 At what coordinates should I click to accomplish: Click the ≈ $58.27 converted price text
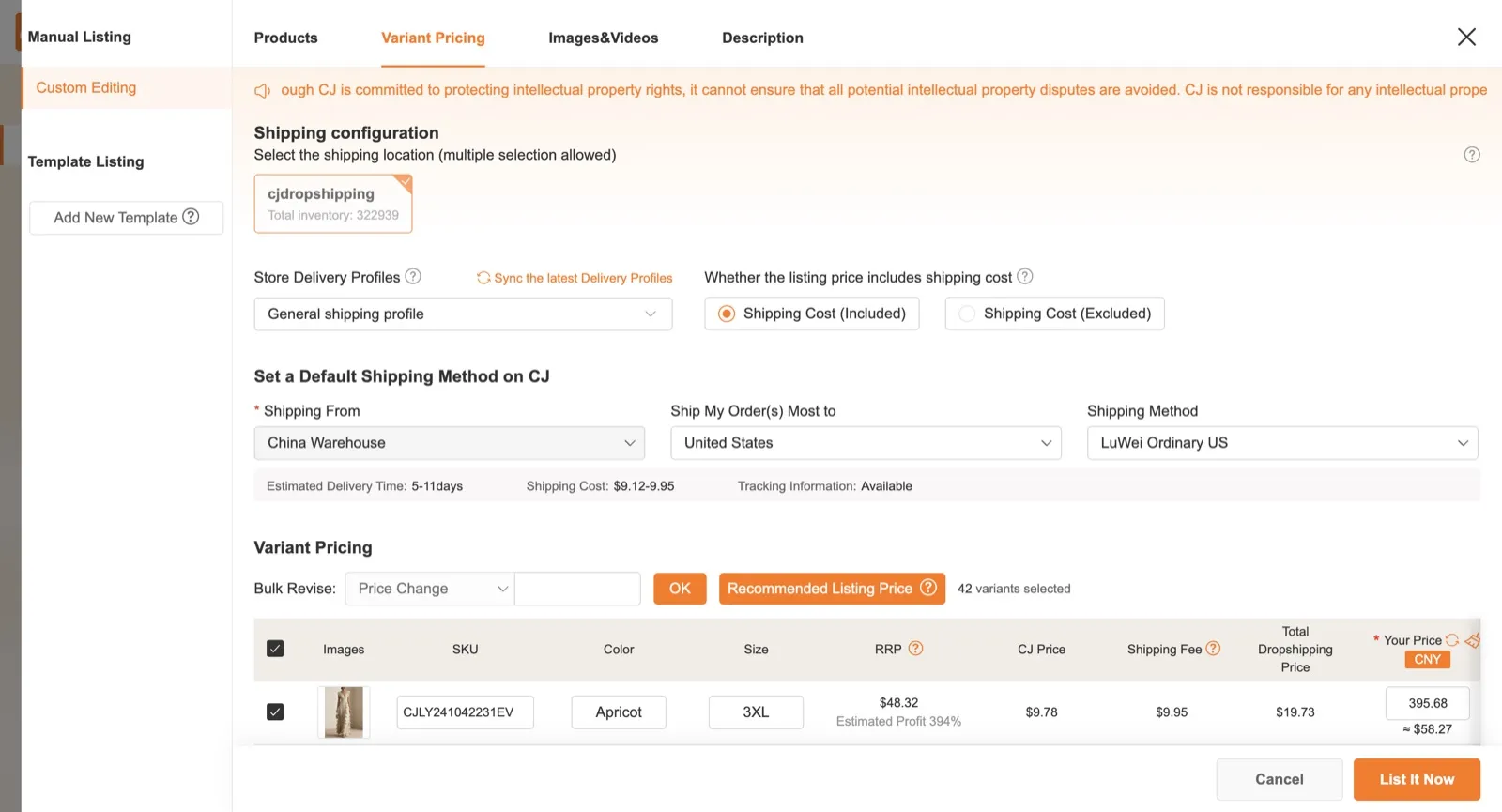click(1427, 728)
